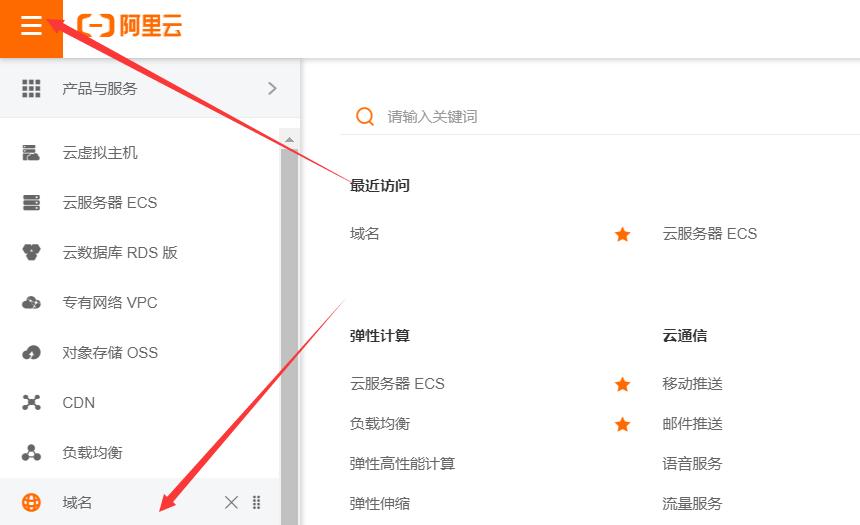Click the 负载均衡 sidebar icon
The width and height of the screenshot is (860, 525).
(31, 453)
